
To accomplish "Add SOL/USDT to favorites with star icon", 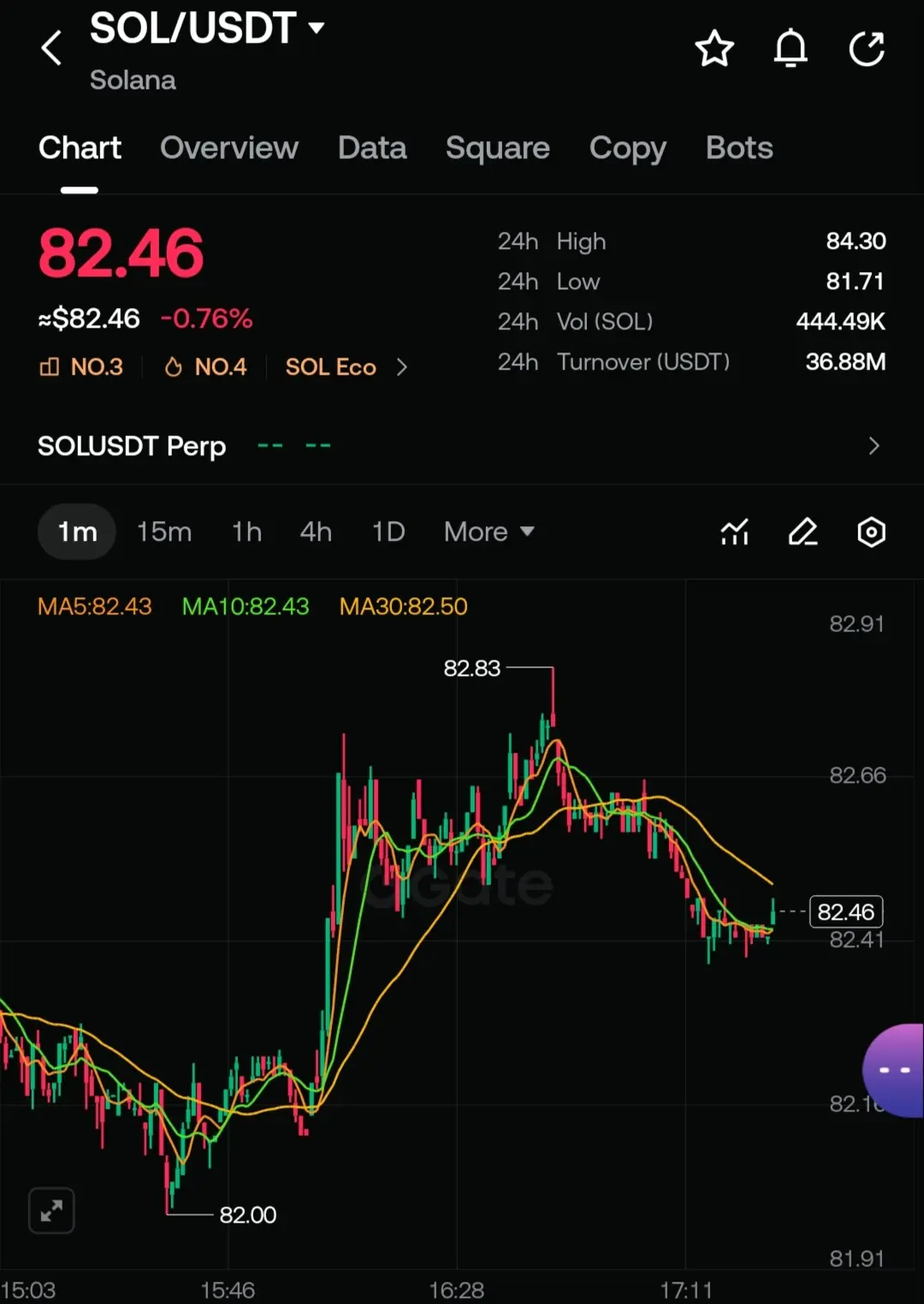I will (714, 49).
